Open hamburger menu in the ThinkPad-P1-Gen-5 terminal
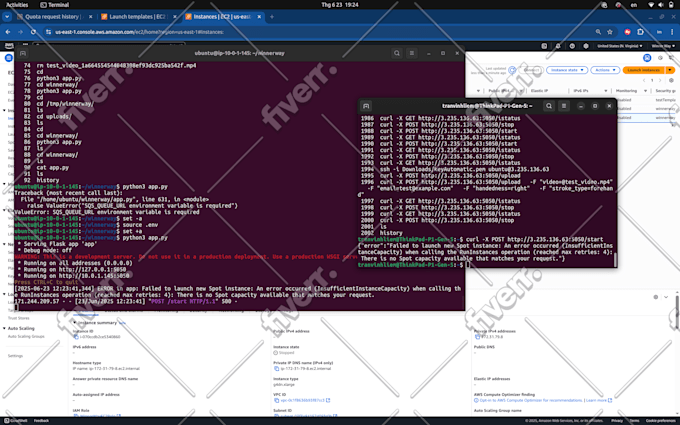Image resolution: width=680 pixels, height=425 pixels. (x=564, y=106)
